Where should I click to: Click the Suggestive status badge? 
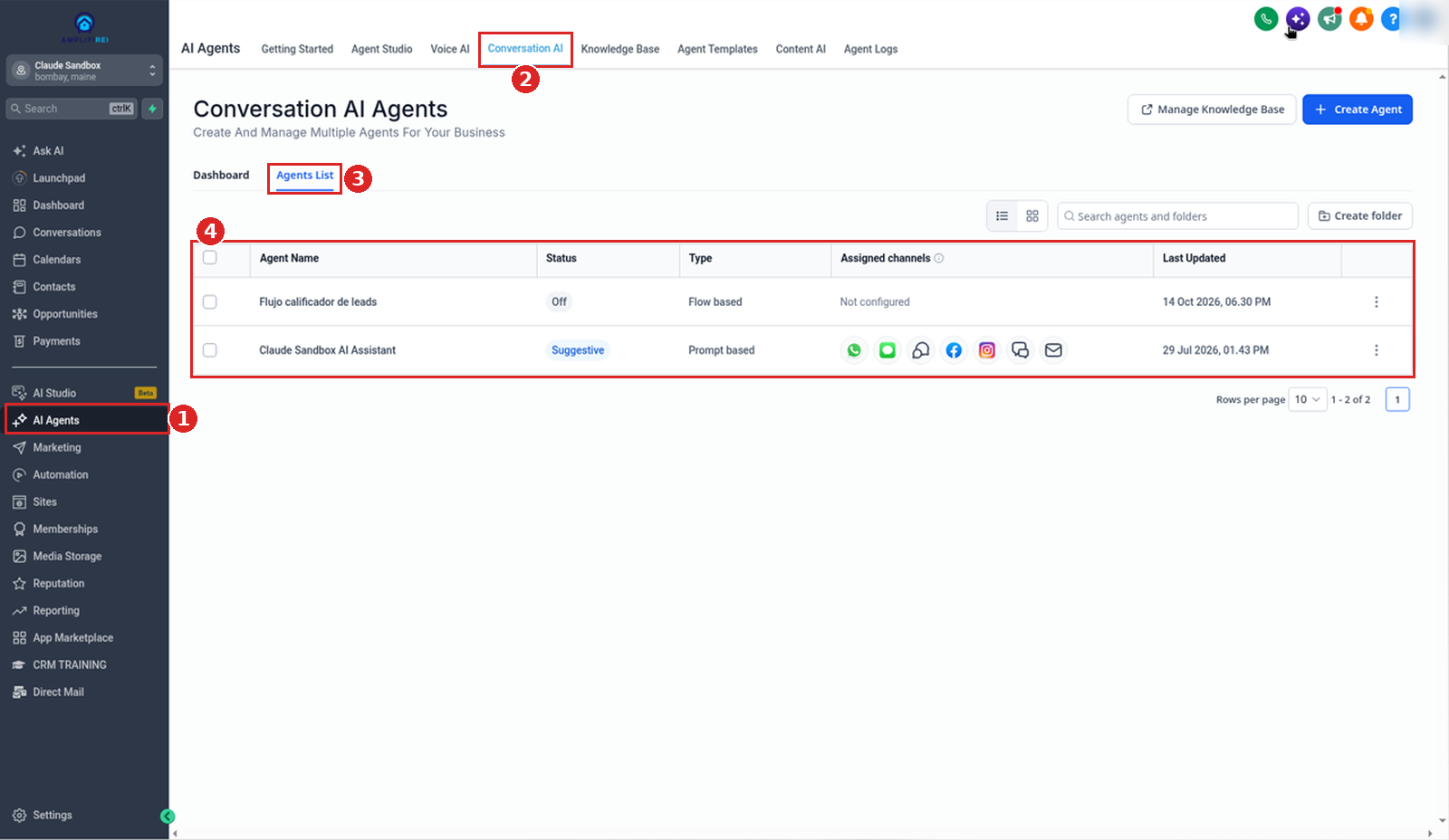coord(578,350)
